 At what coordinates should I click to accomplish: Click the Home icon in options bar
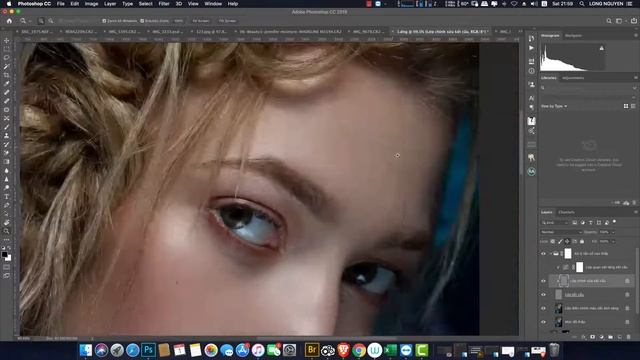click(9, 21)
